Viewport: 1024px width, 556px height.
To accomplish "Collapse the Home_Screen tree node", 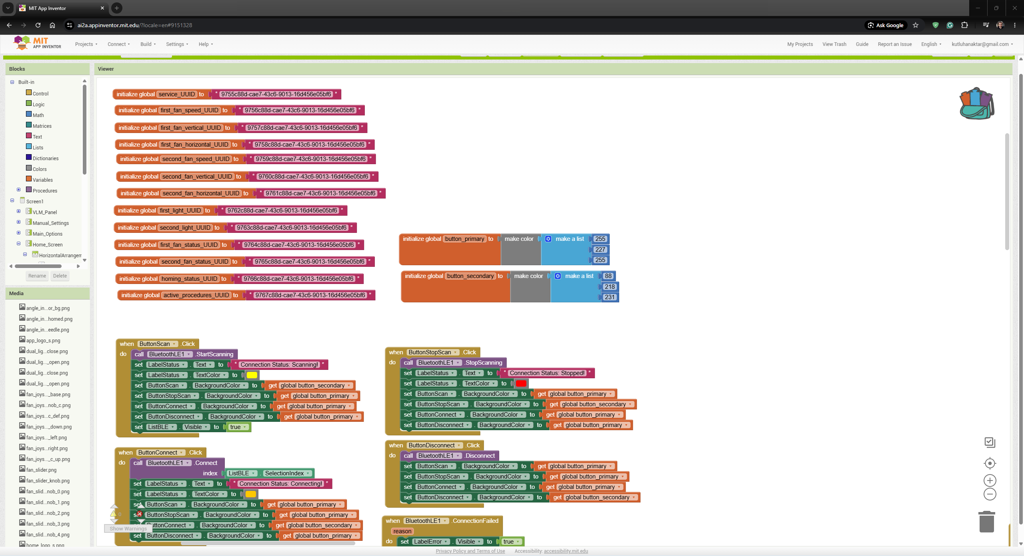I will [x=18, y=244].
